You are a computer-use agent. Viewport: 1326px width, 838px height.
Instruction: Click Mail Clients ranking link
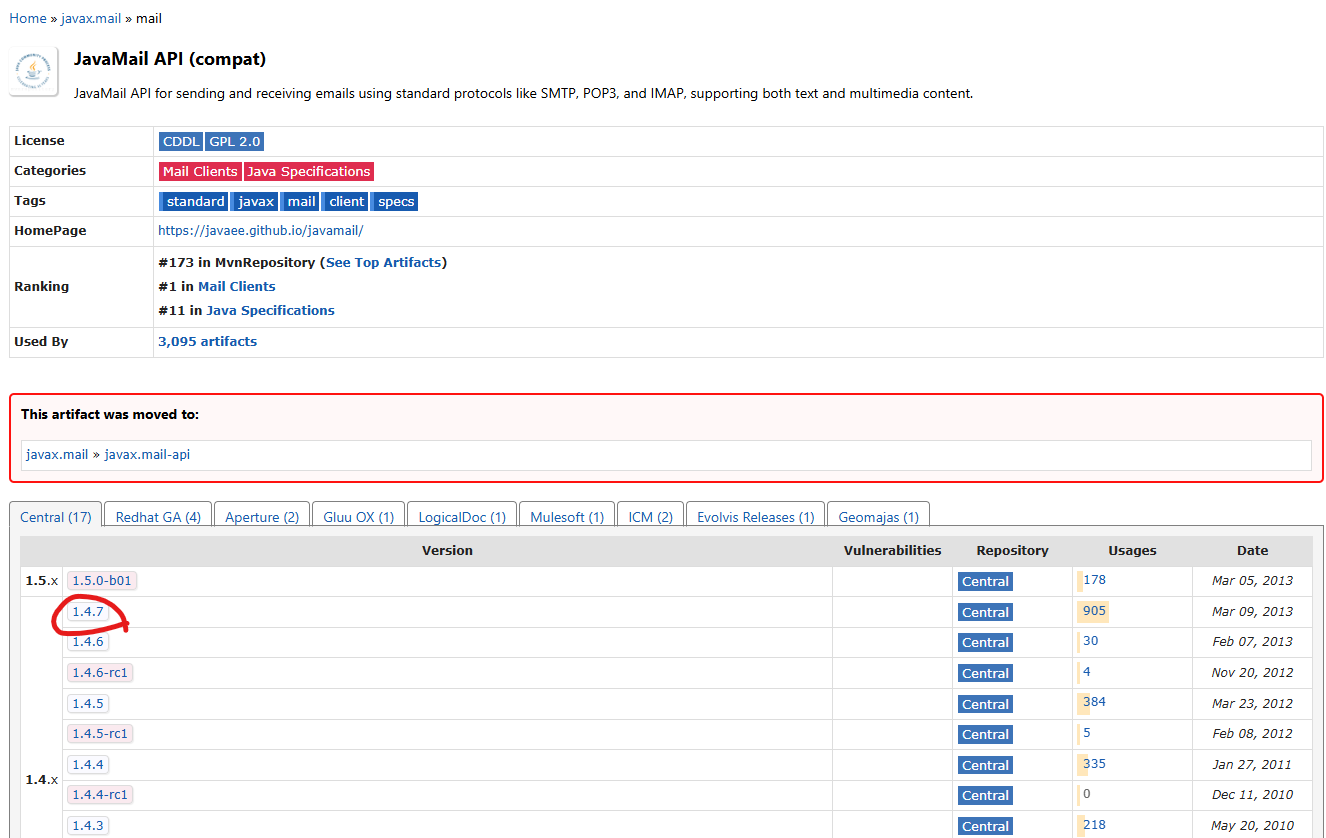point(237,286)
